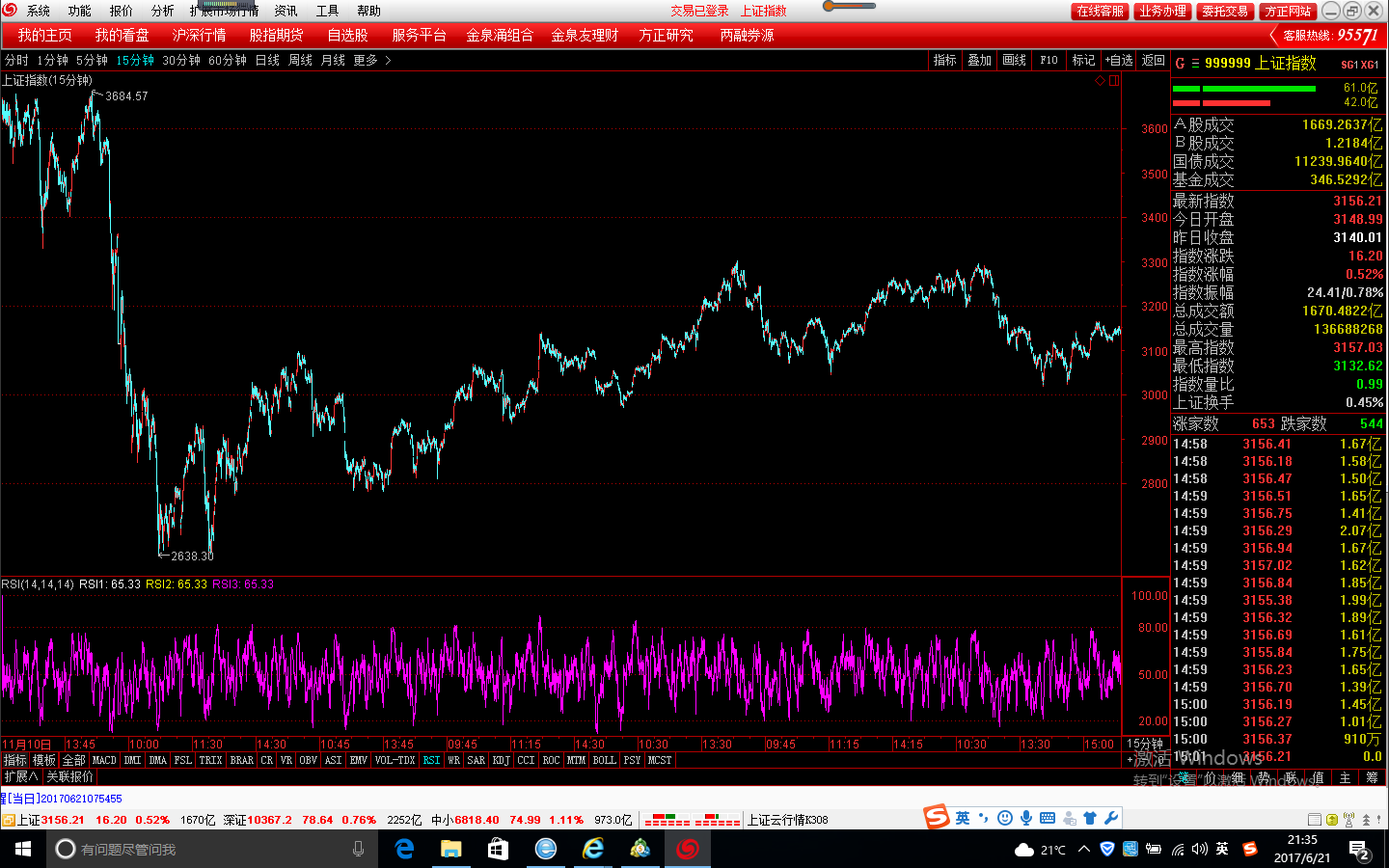The image size is (1389, 868).
Task: Open 关联报价 tab
Action: pos(70,776)
